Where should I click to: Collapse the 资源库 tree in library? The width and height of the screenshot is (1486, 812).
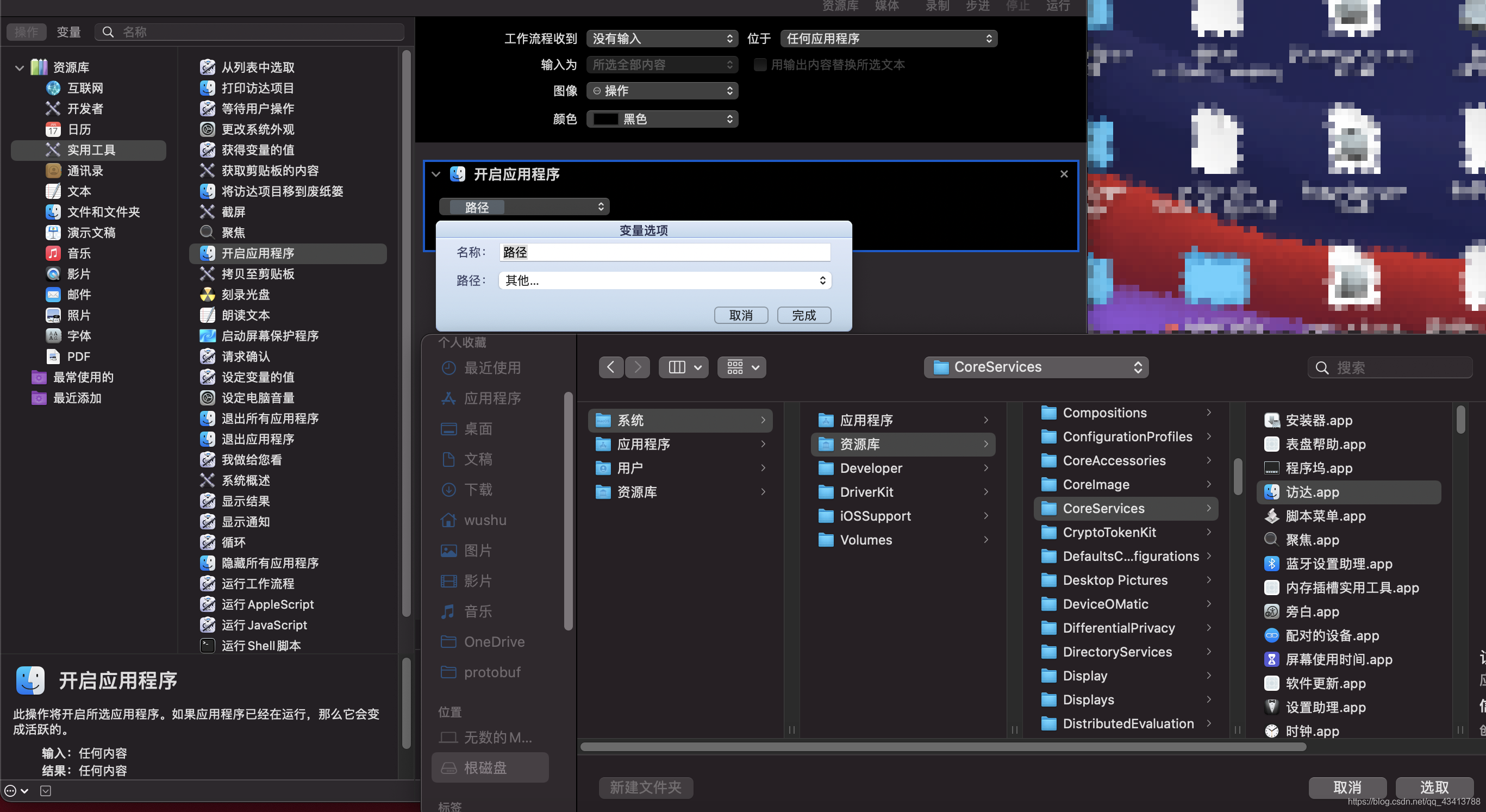coord(20,67)
